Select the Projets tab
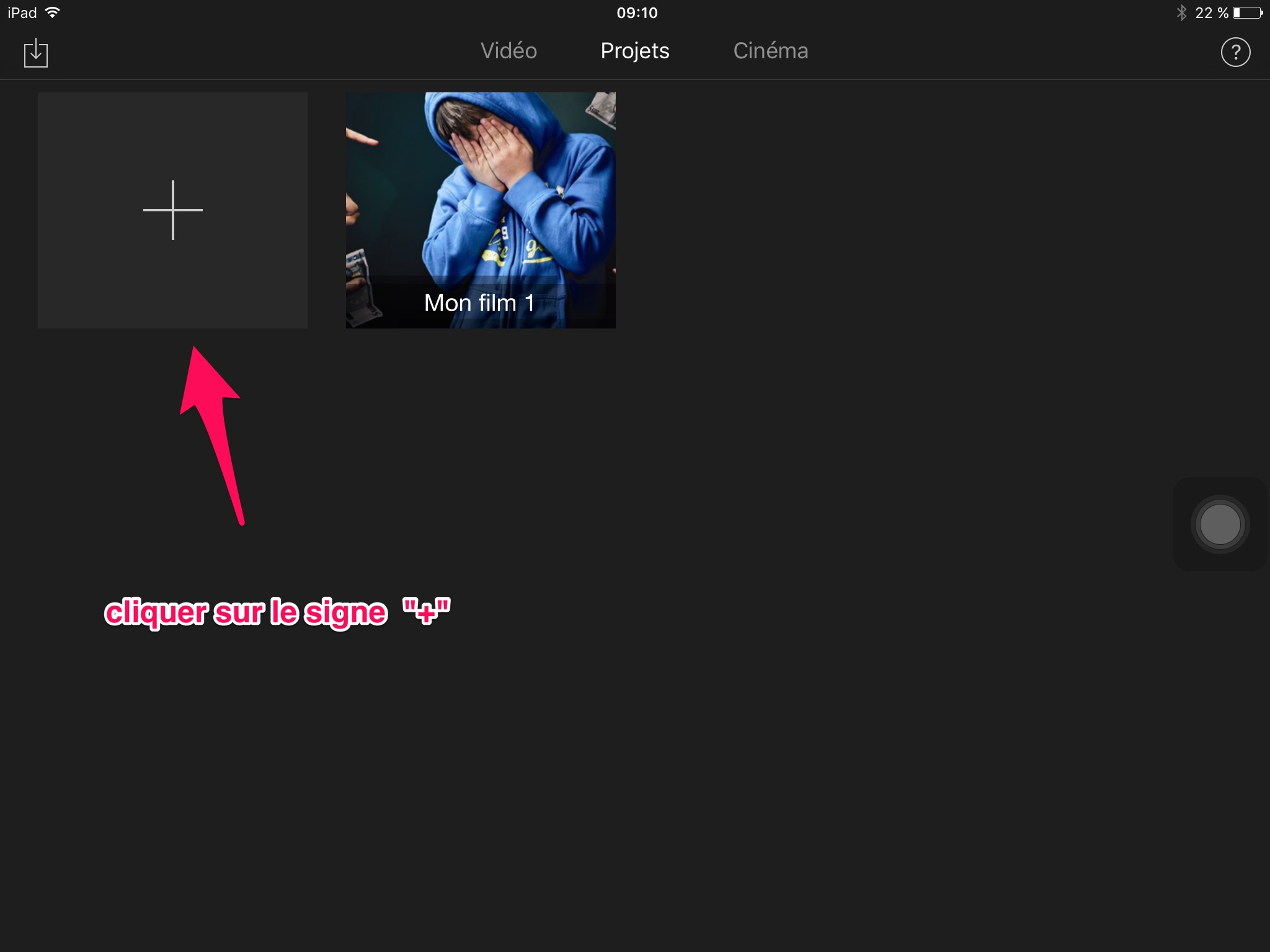The height and width of the screenshot is (952, 1270). pyautogui.click(x=634, y=51)
